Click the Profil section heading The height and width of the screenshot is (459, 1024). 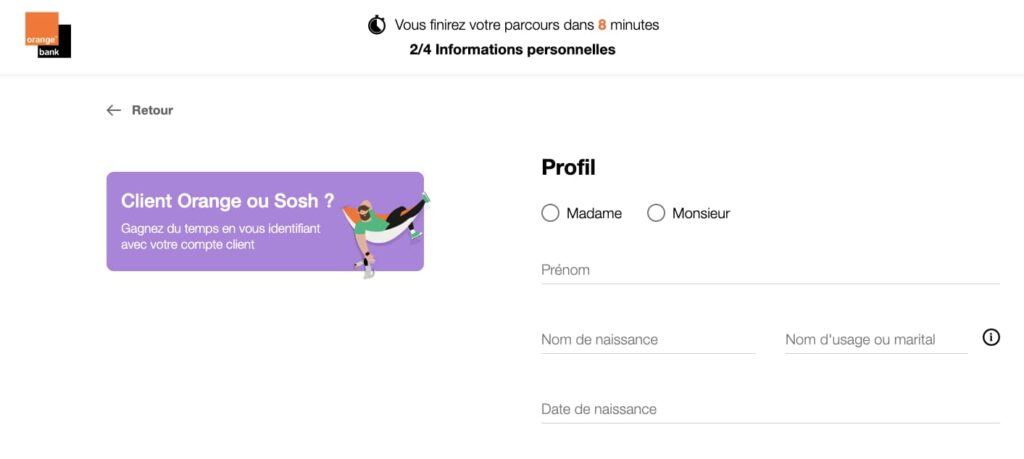click(568, 168)
